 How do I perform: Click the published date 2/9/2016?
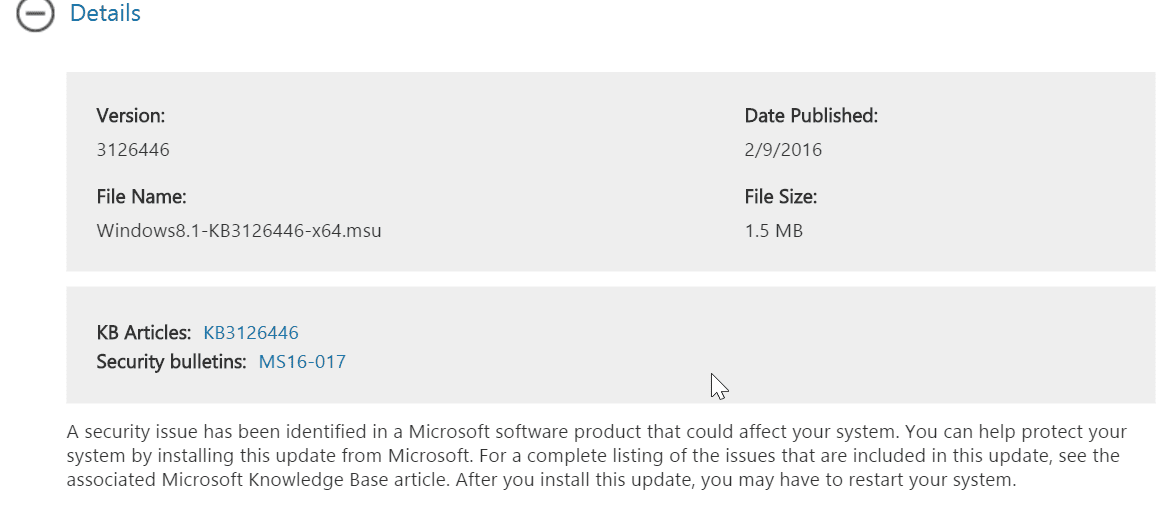pos(783,150)
